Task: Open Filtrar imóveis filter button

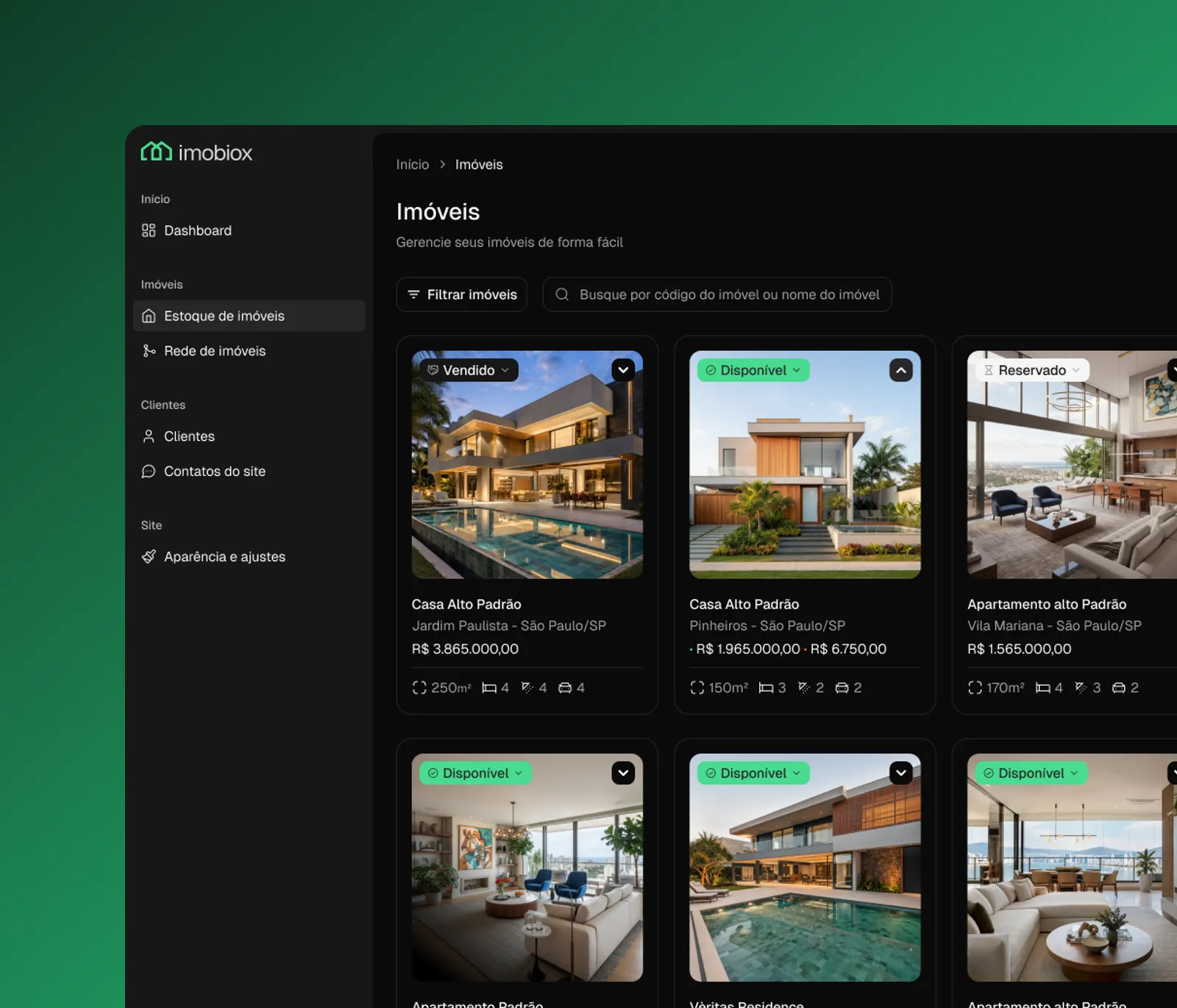Action: pos(462,294)
